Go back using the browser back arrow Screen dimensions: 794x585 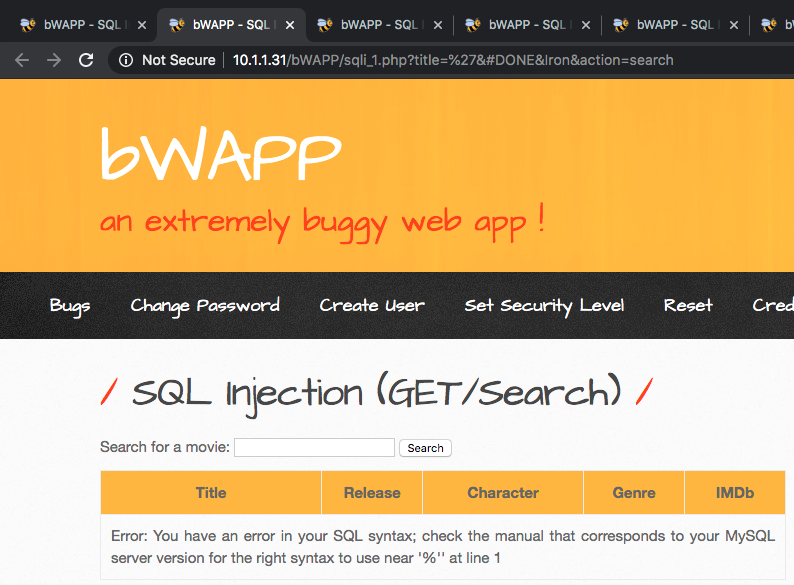22,60
